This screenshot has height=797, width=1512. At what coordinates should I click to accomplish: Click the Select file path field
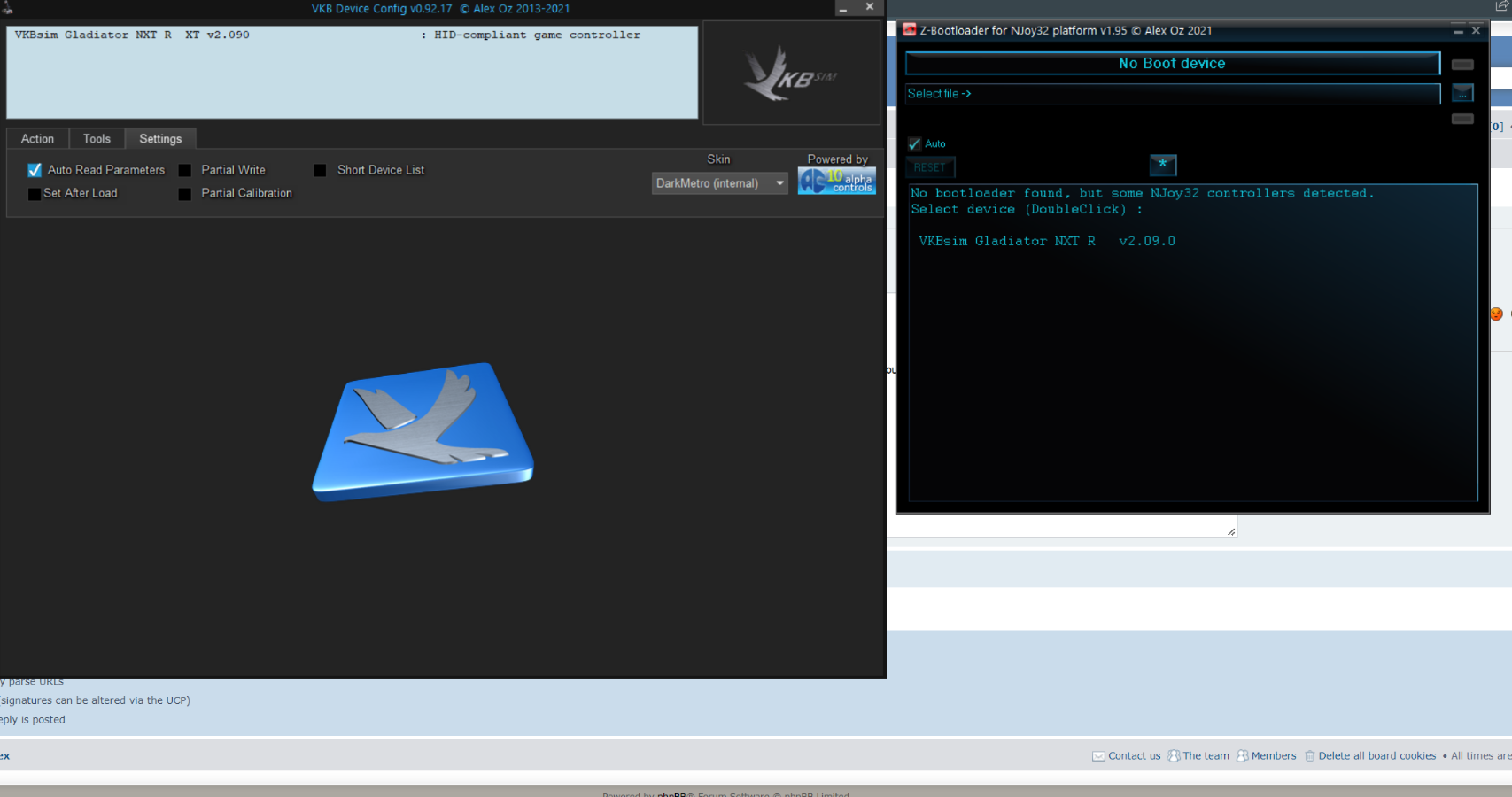pos(1173,94)
